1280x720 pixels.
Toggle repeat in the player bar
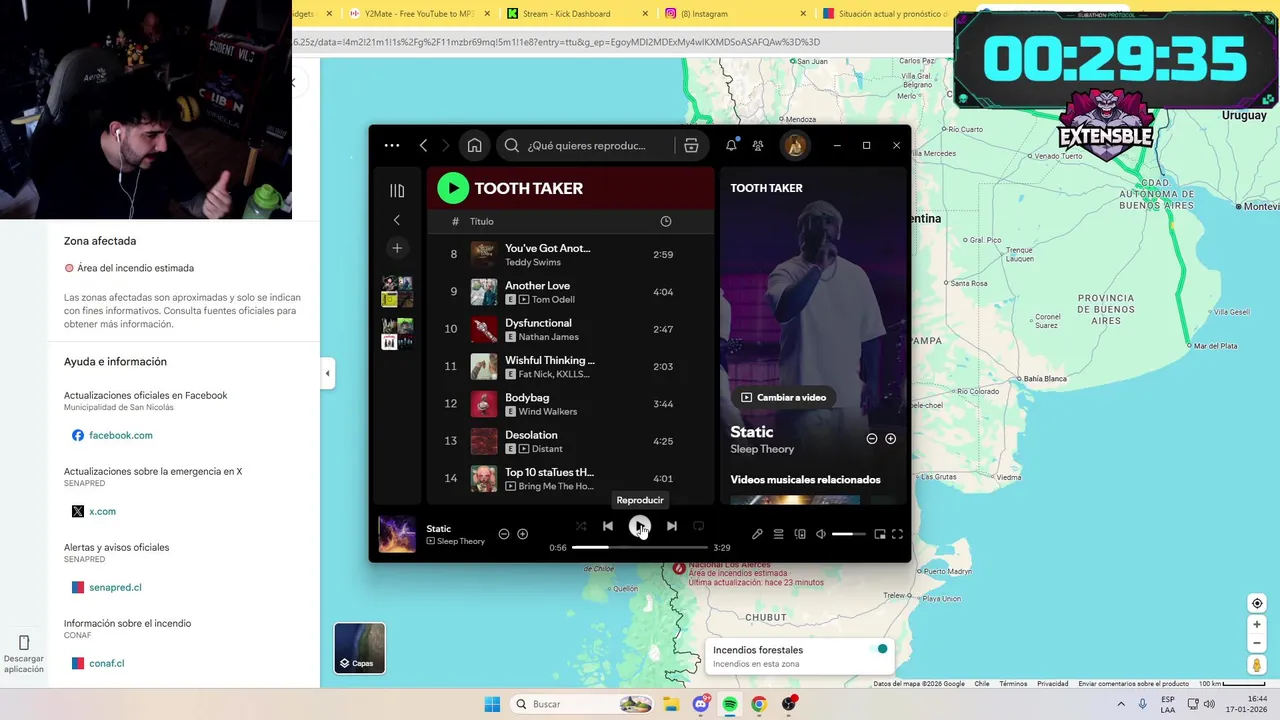tap(699, 526)
